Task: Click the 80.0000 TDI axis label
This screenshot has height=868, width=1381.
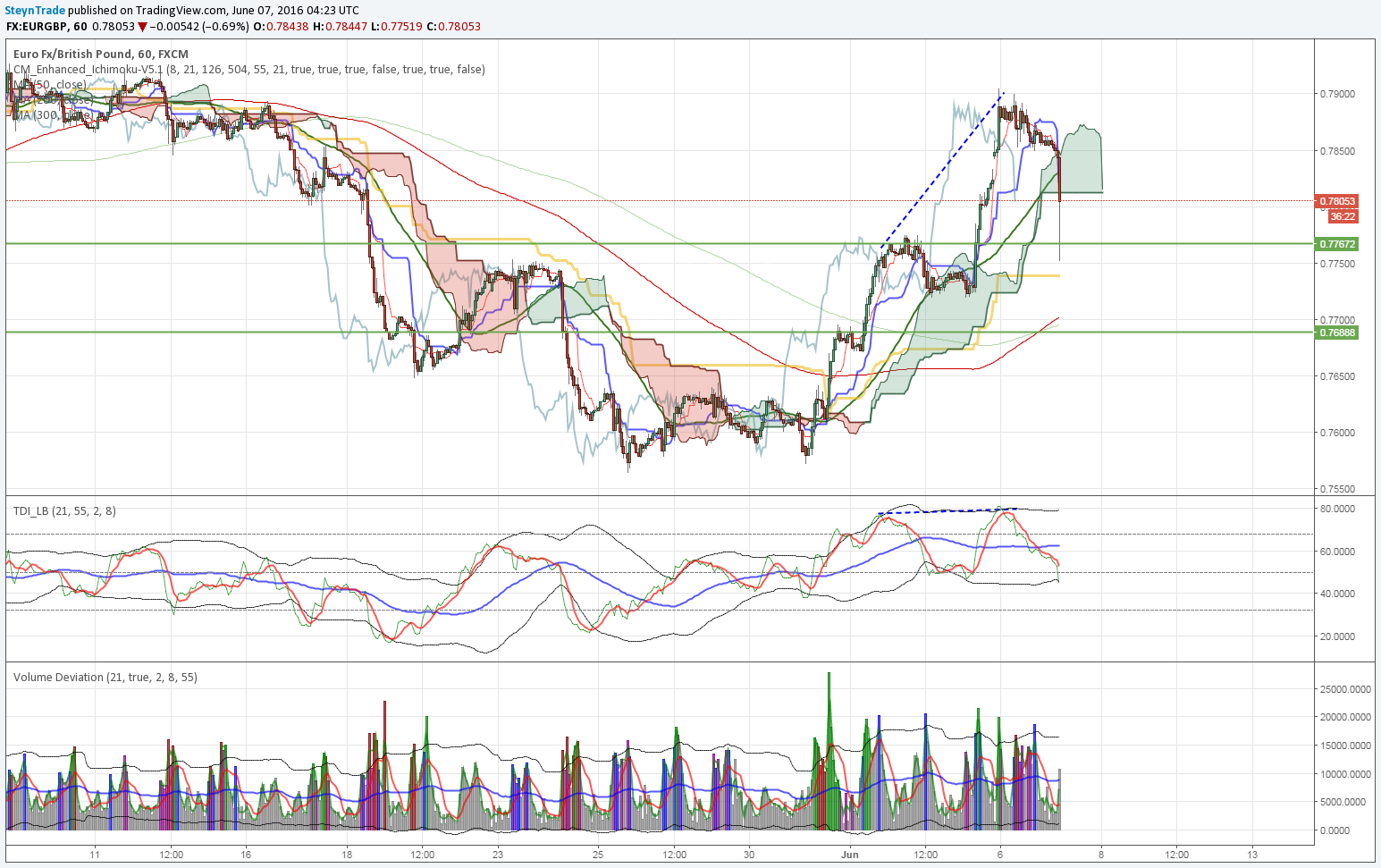Action: pyautogui.click(x=1337, y=509)
